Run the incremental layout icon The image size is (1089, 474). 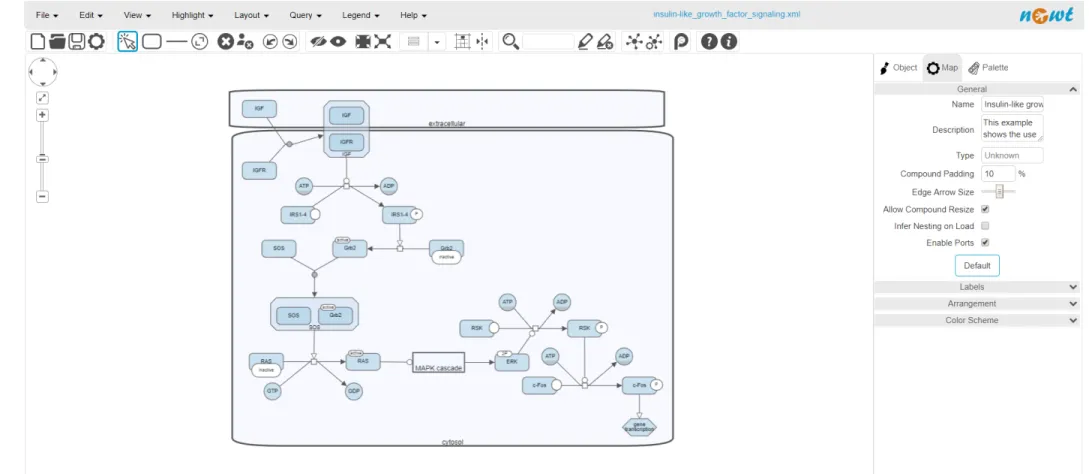(654, 42)
